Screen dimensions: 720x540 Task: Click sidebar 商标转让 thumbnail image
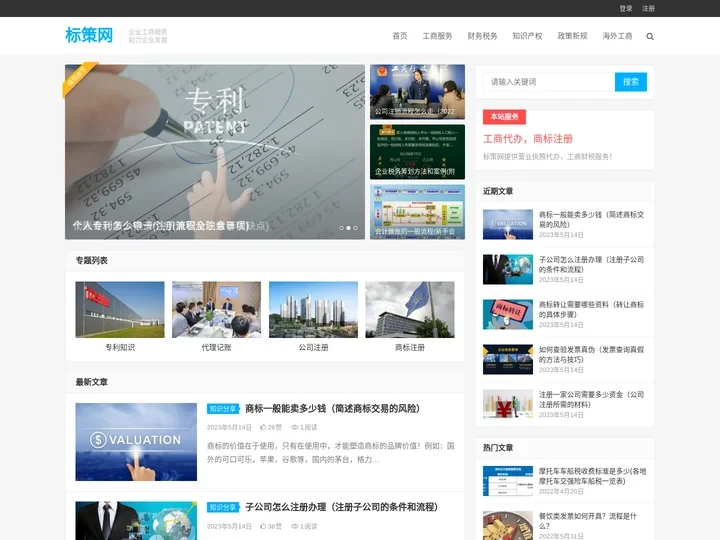(x=508, y=315)
